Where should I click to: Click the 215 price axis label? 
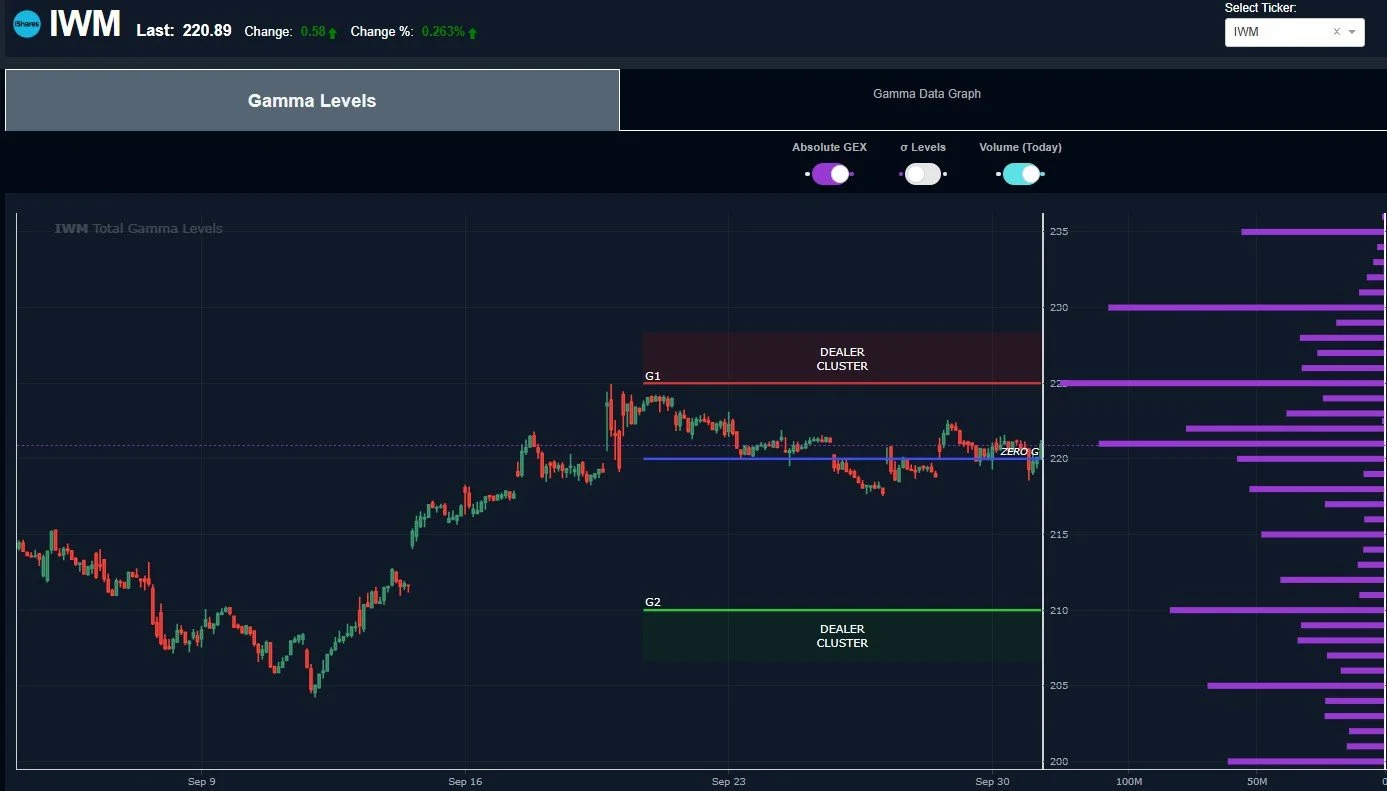1059,535
